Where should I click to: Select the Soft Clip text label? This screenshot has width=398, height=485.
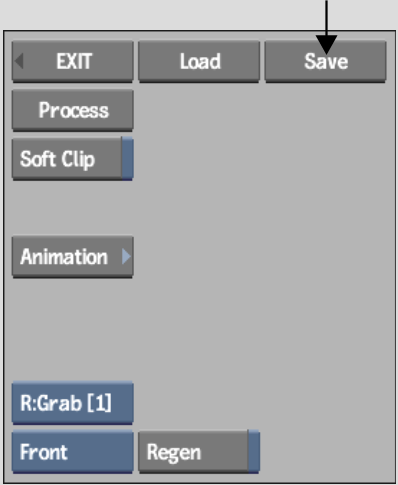pos(57,159)
